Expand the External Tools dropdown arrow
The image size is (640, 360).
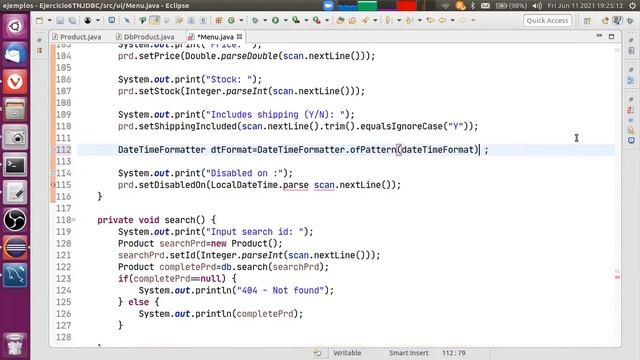point(327,20)
